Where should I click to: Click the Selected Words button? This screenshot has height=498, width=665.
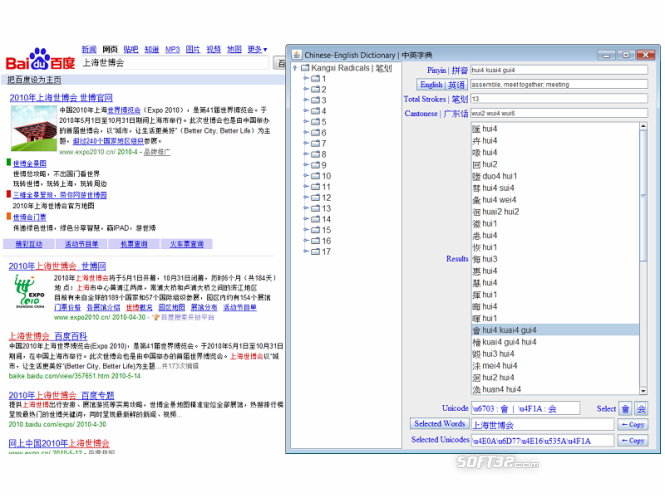(x=439, y=424)
